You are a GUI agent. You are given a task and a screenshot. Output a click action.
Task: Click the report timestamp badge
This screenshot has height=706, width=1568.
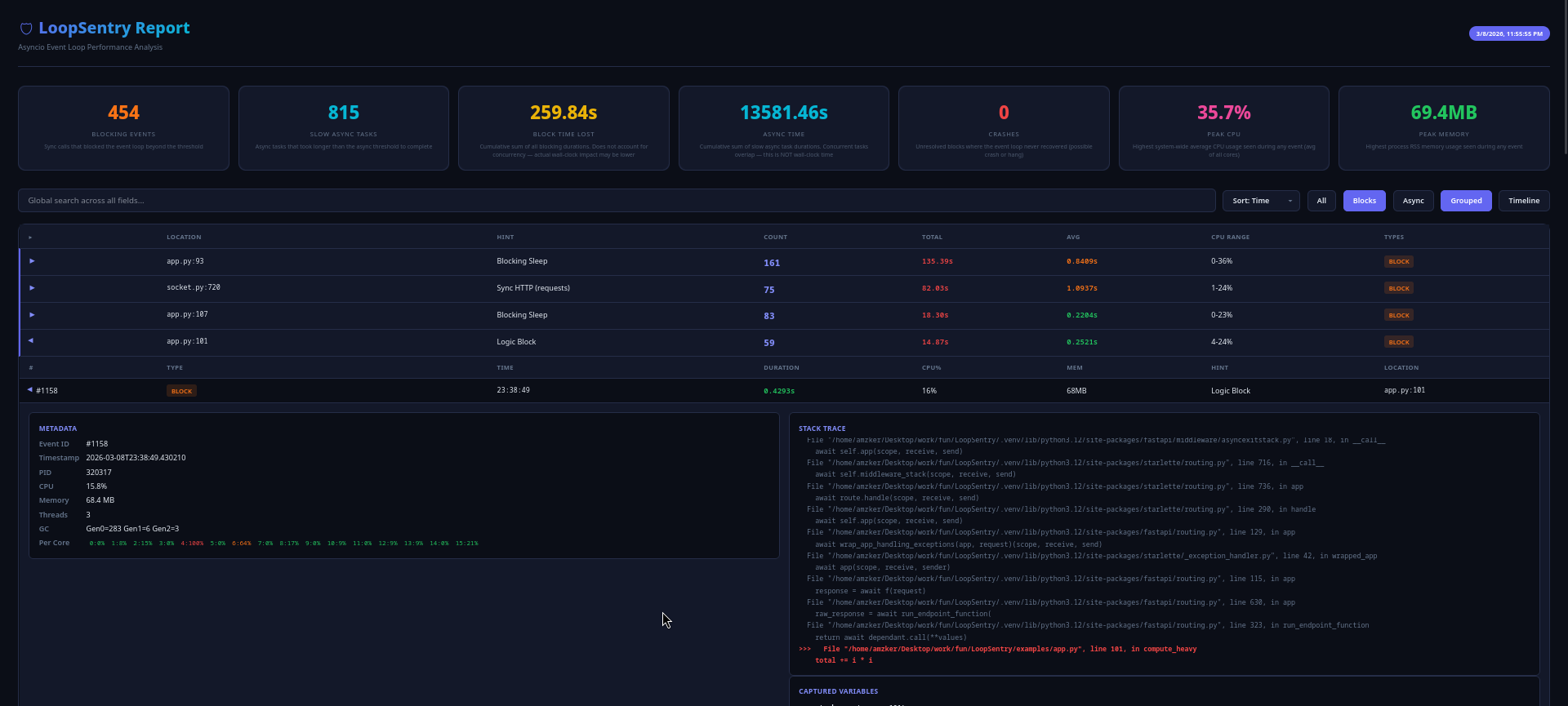point(1508,33)
